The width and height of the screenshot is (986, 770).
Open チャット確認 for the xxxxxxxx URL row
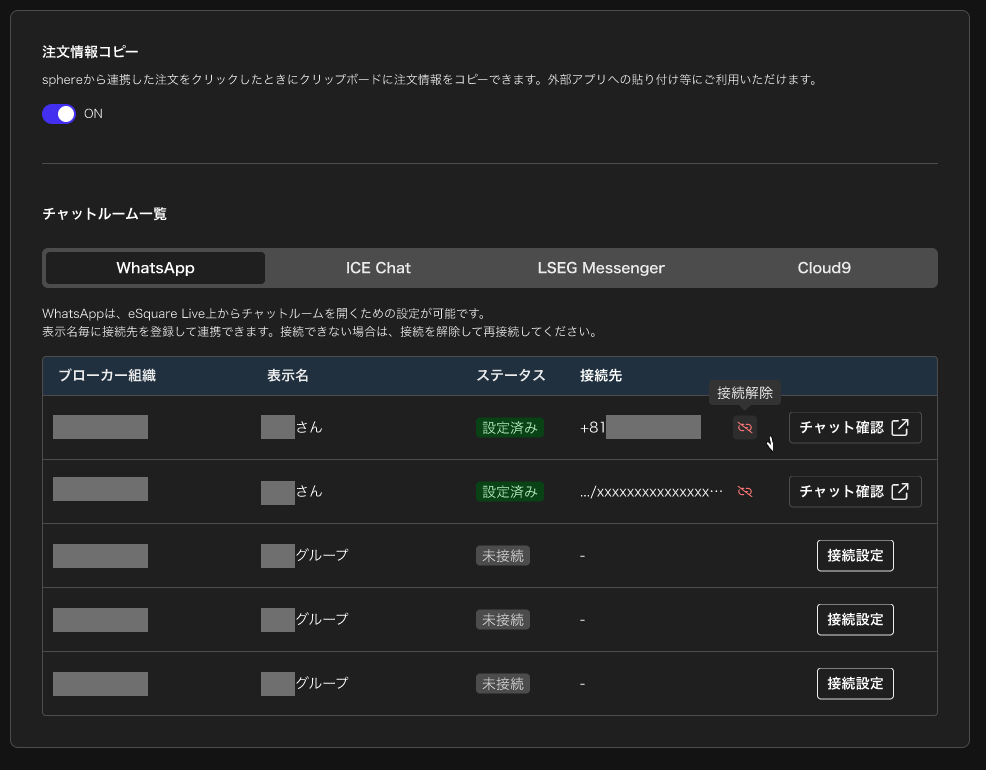coord(855,492)
